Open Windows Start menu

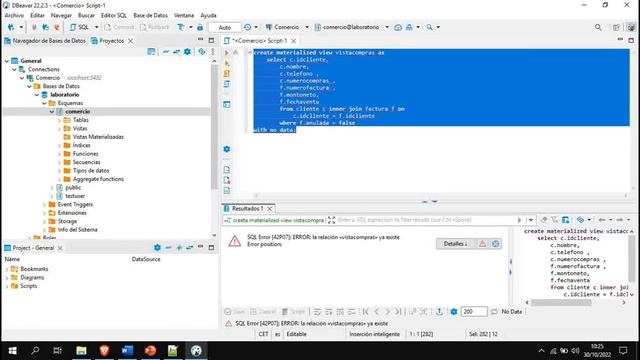coord(12,351)
